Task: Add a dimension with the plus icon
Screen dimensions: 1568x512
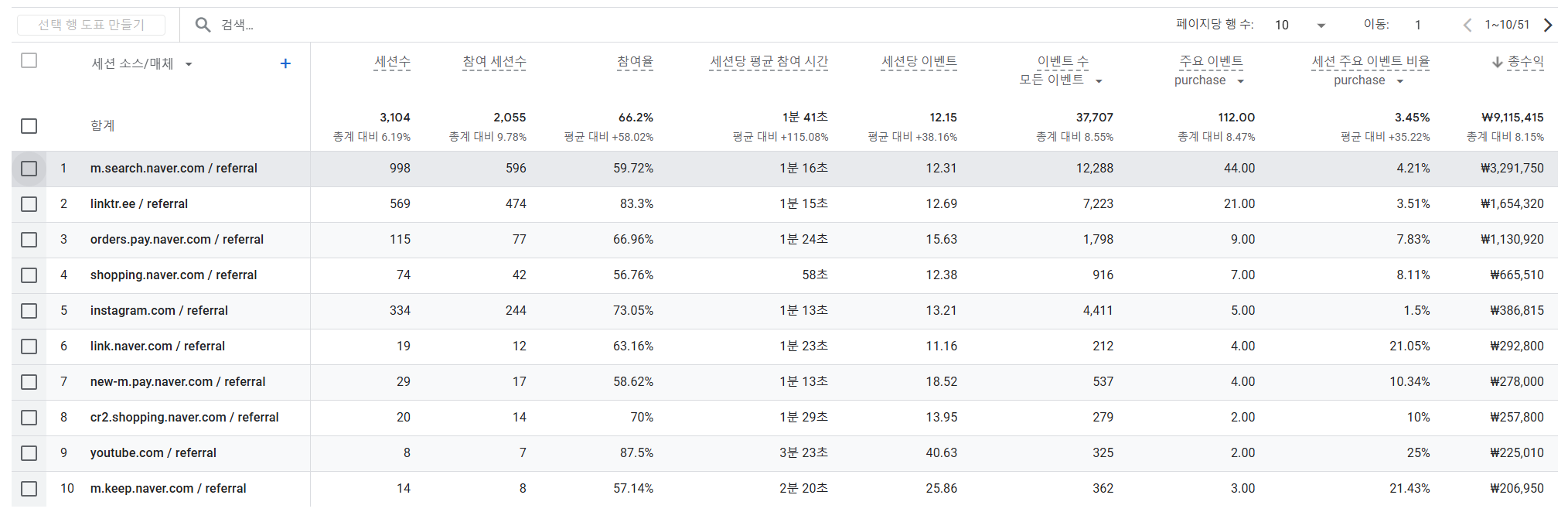Action: (285, 63)
